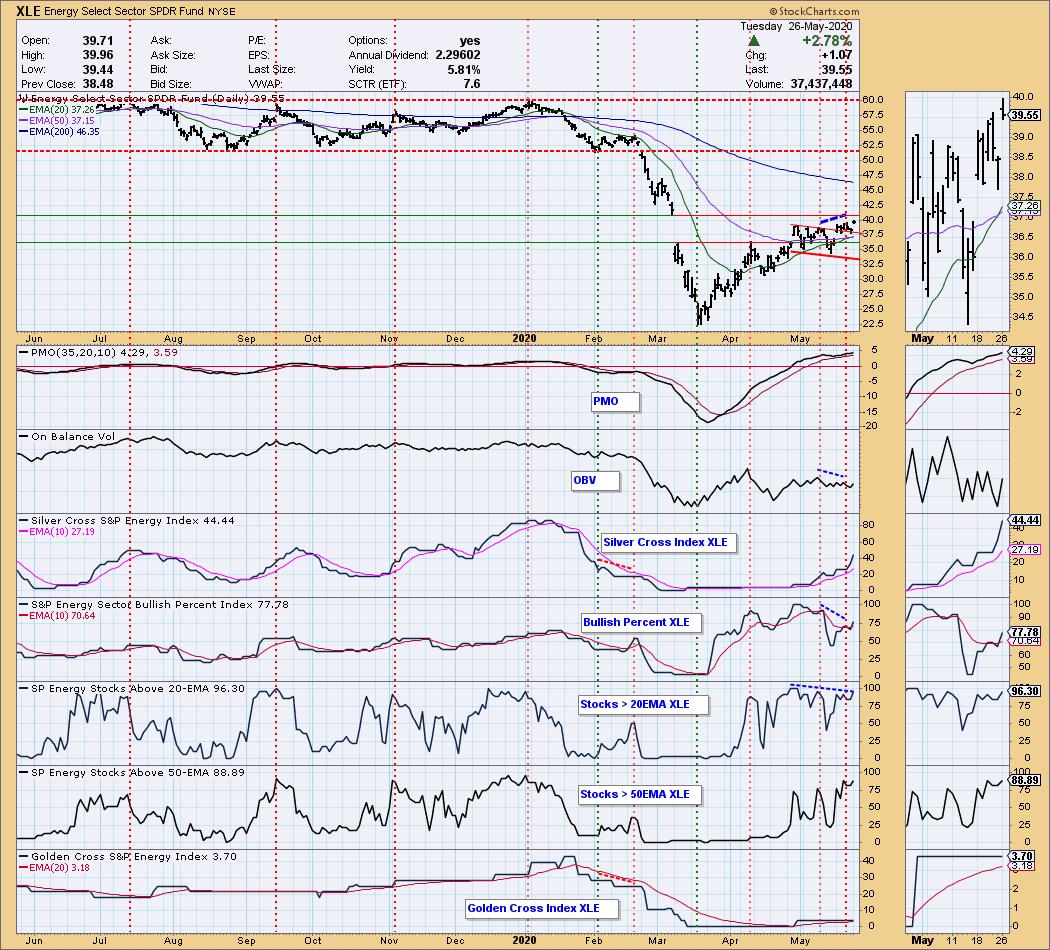This screenshot has width=1050, height=950.
Task: Click the On Balance Vol panel title
Action: tap(68, 437)
